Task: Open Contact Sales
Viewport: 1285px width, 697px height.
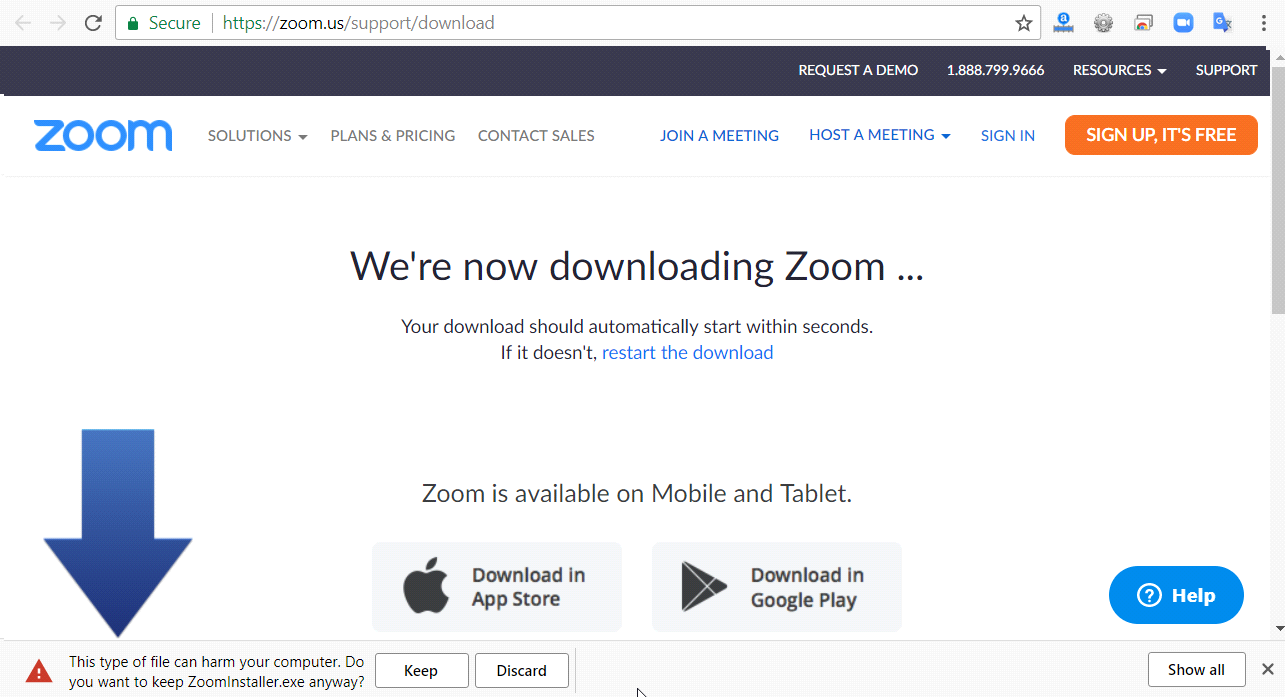Action: (536, 136)
